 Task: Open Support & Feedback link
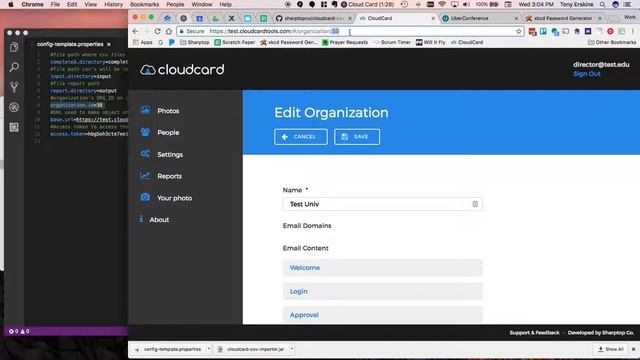tap(534, 333)
